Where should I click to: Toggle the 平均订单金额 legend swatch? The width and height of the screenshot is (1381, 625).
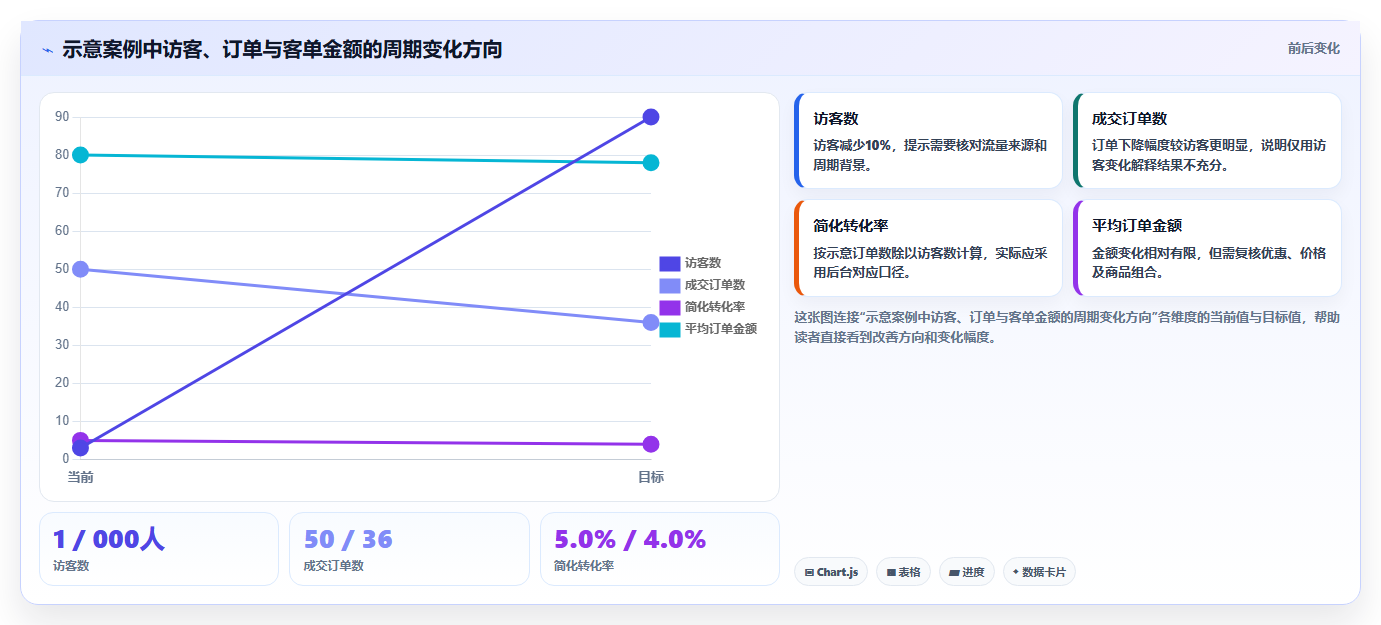(x=669, y=329)
